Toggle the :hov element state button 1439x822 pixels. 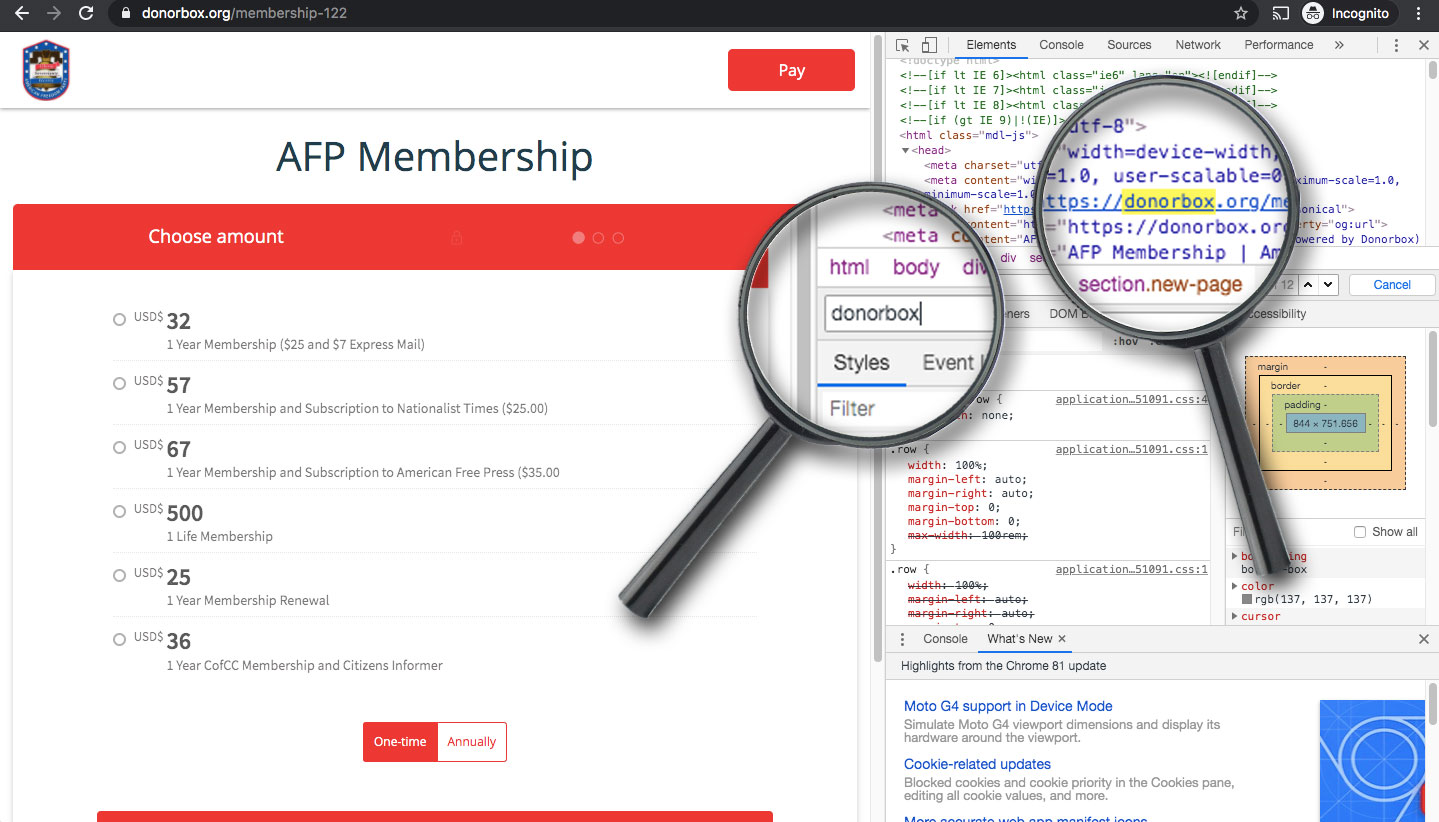tap(1125, 342)
